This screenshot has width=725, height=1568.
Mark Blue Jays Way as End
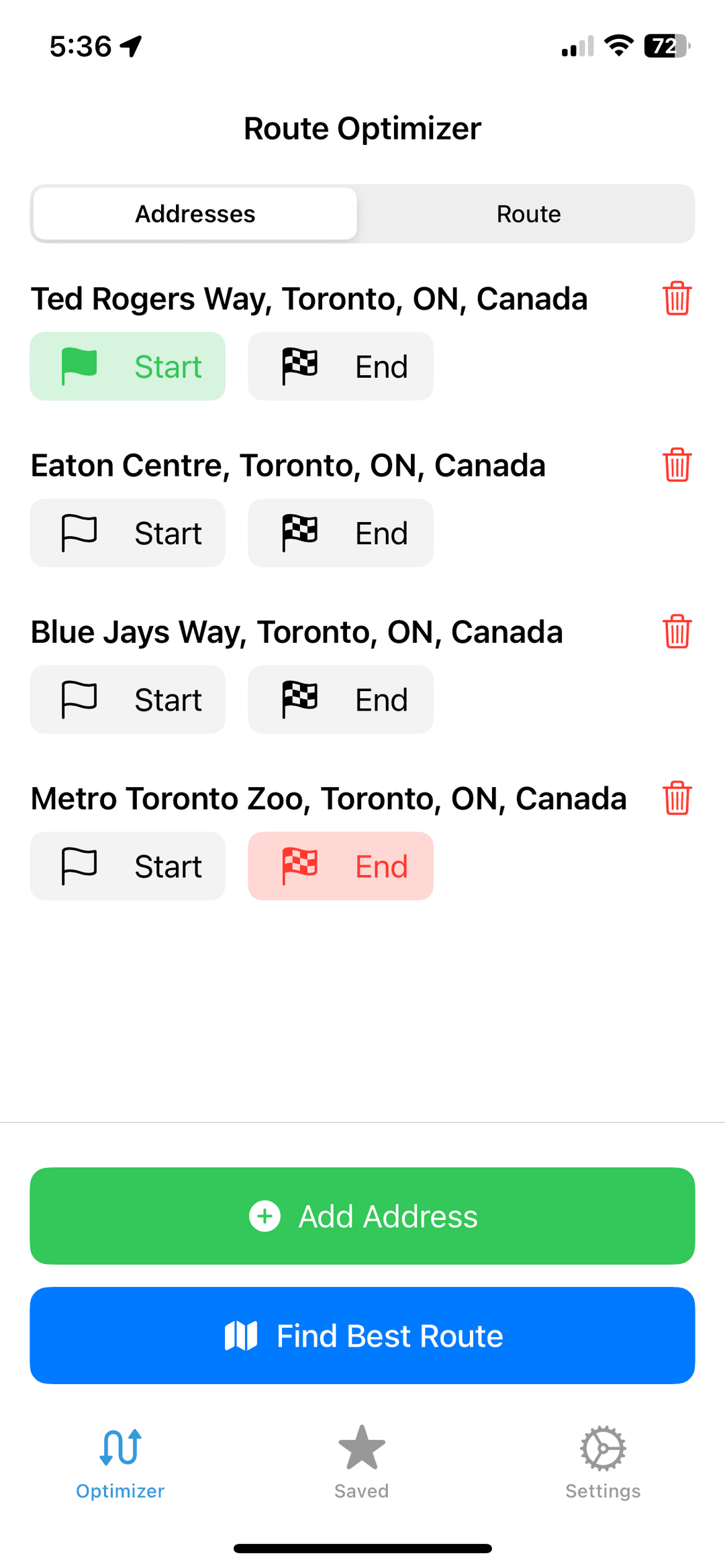point(340,699)
